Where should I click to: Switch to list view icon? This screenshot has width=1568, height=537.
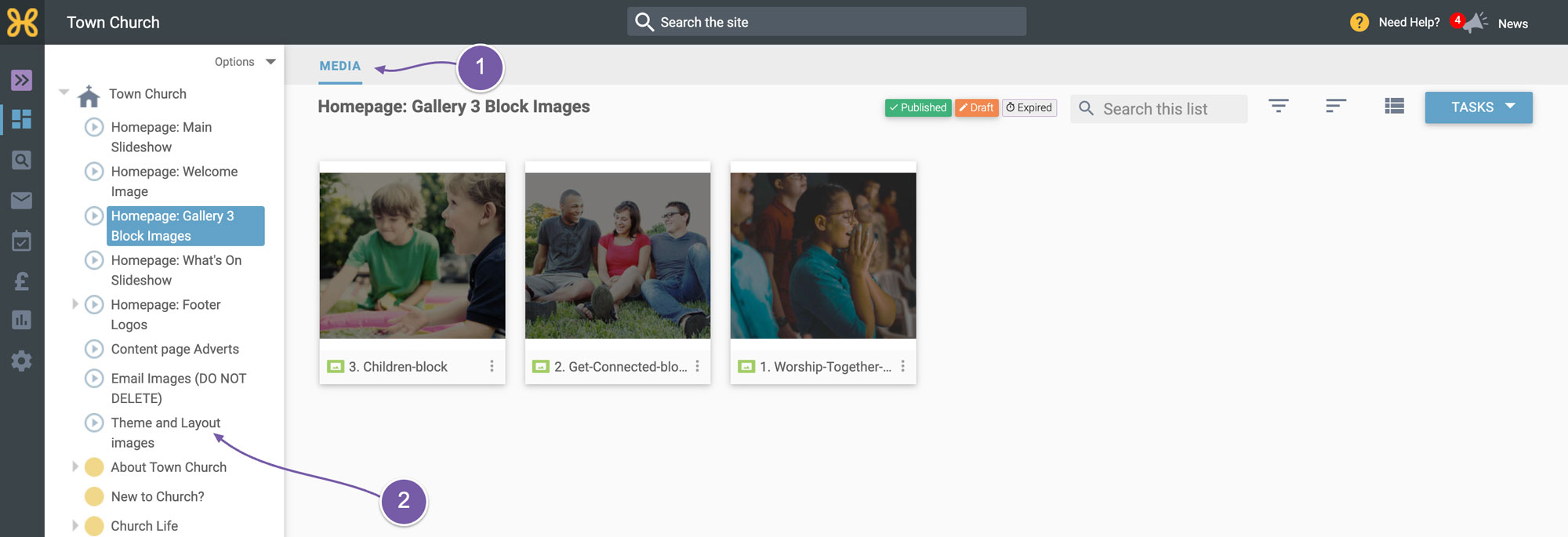click(1394, 106)
